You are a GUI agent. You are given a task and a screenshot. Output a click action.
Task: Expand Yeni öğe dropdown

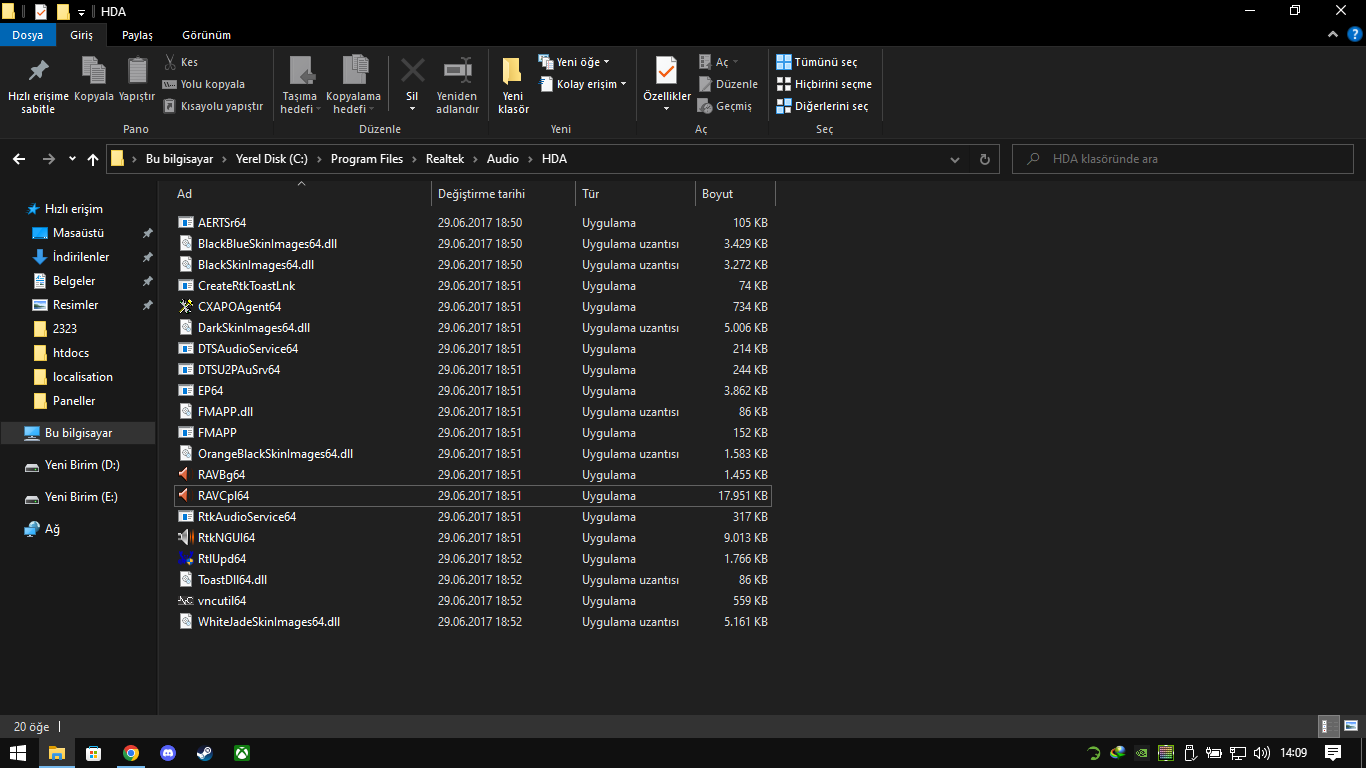click(573, 62)
